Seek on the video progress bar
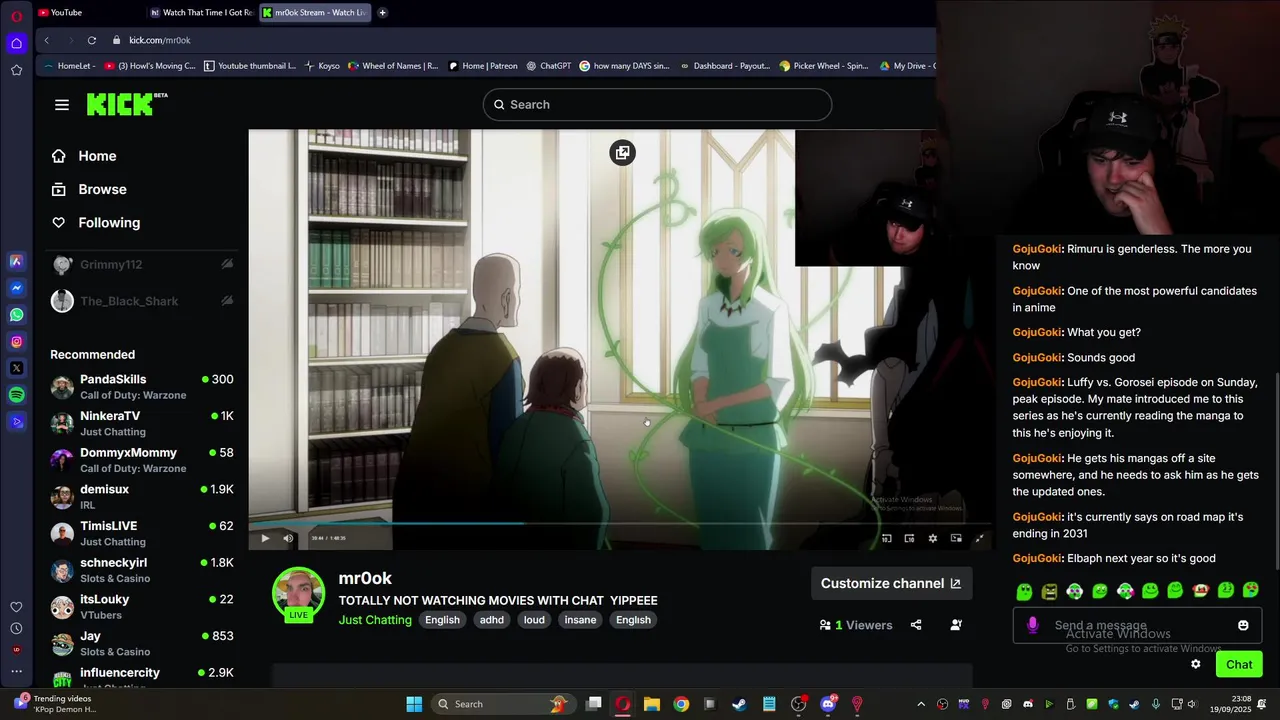This screenshot has width=1280, height=720. (x=620, y=522)
